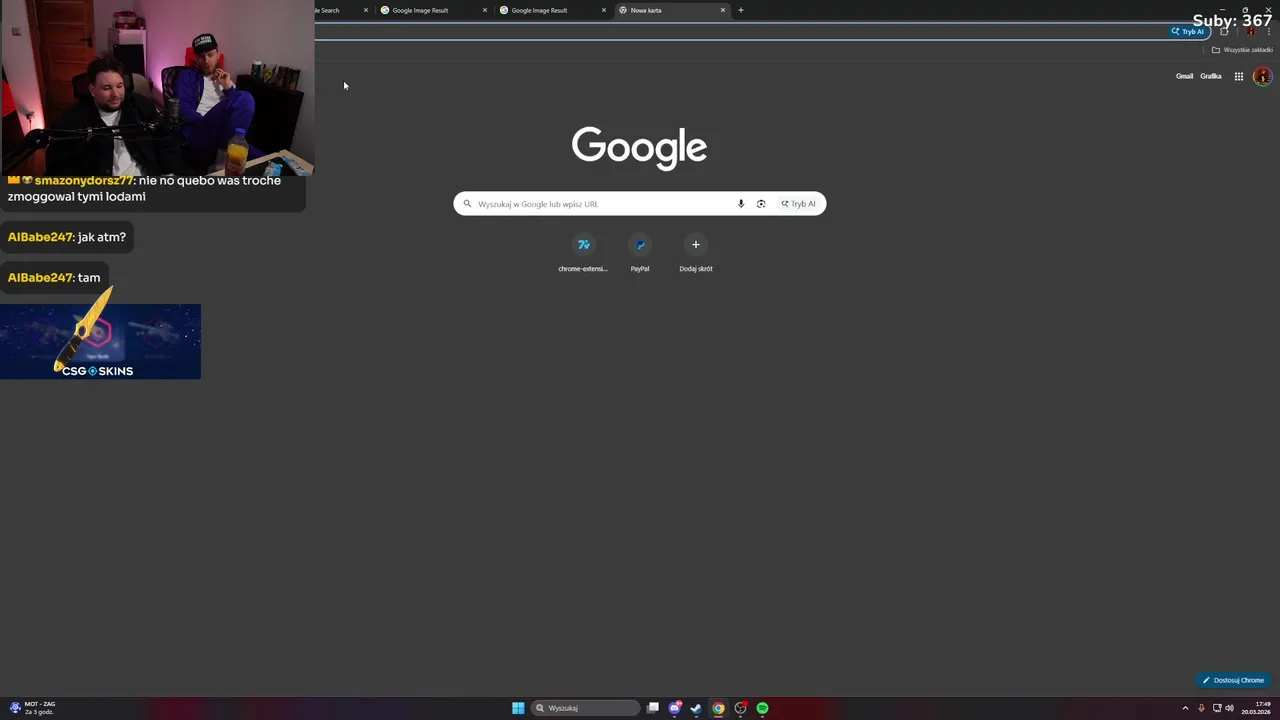Open Task View on the taskbar
The width and height of the screenshot is (1280, 720).
[653, 708]
